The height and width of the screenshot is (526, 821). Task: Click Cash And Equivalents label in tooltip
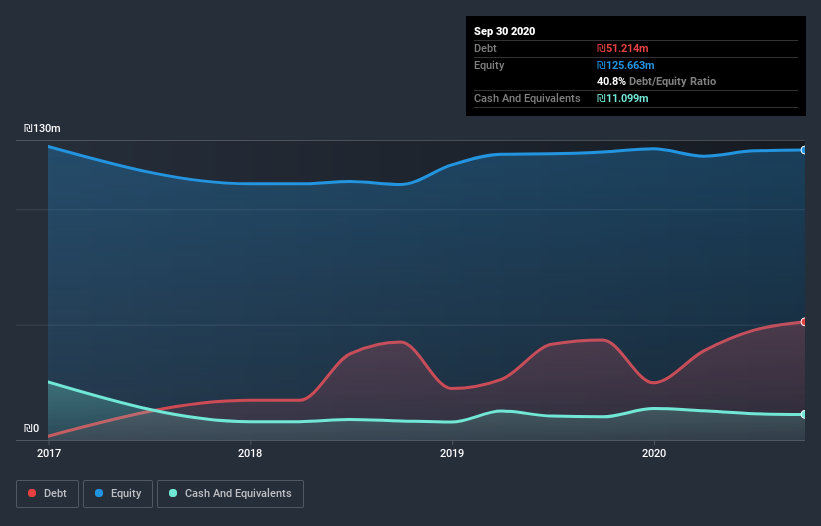click(x=527, y=98)
